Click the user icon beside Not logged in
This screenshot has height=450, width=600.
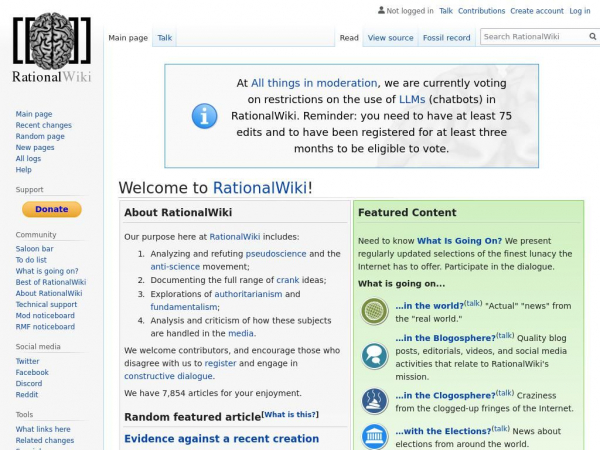tap(381, 10)
